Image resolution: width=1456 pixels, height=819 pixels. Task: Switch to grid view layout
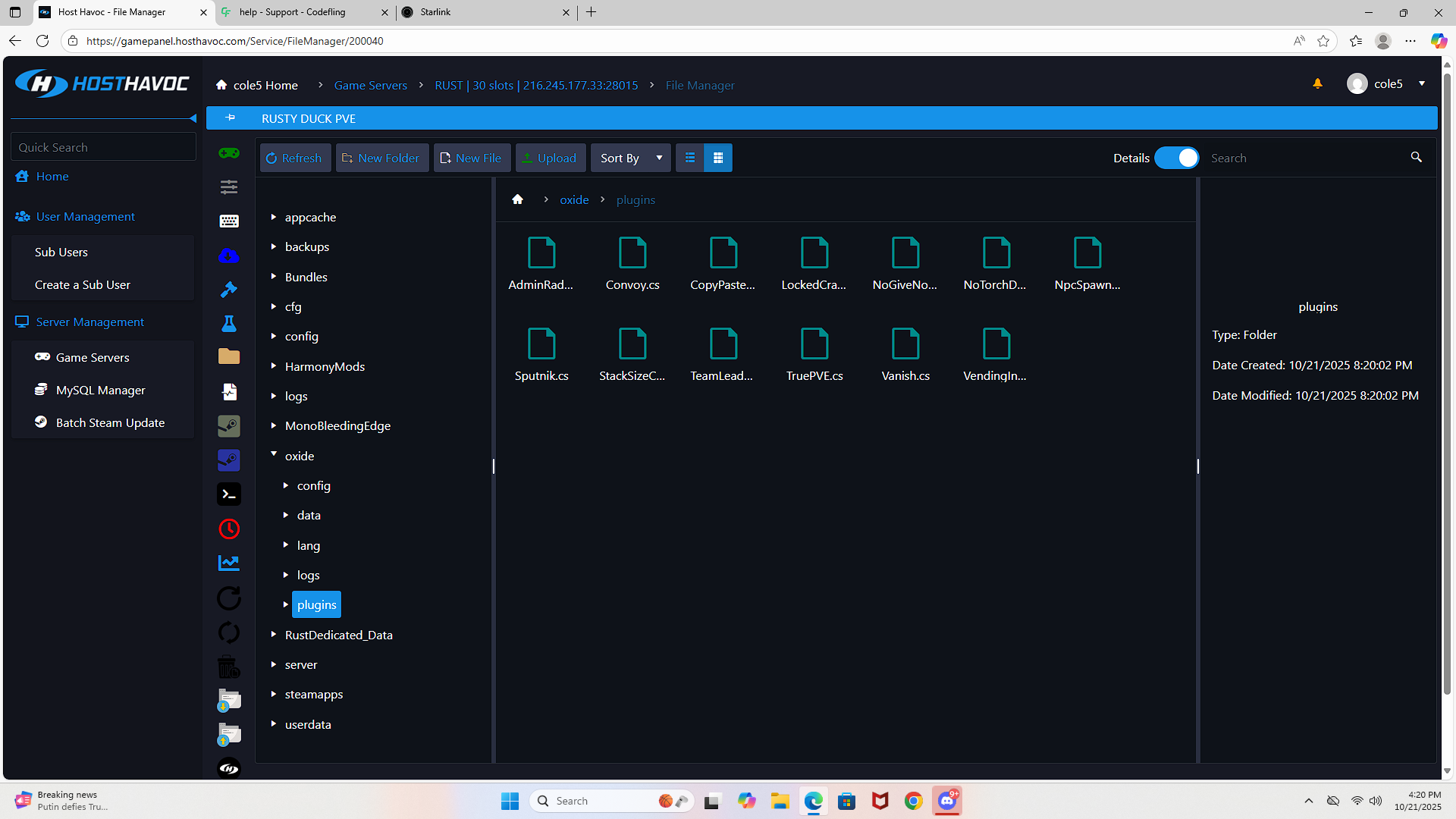tap(718, 158)
